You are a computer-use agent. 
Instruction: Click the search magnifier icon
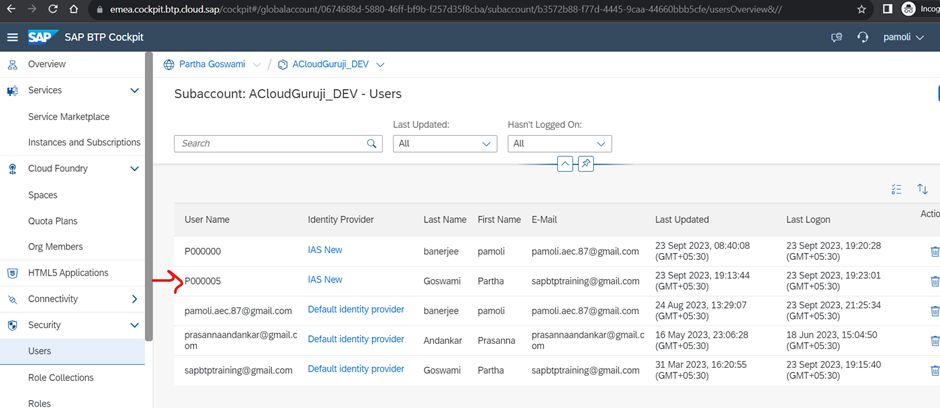(x=372, y=144)
